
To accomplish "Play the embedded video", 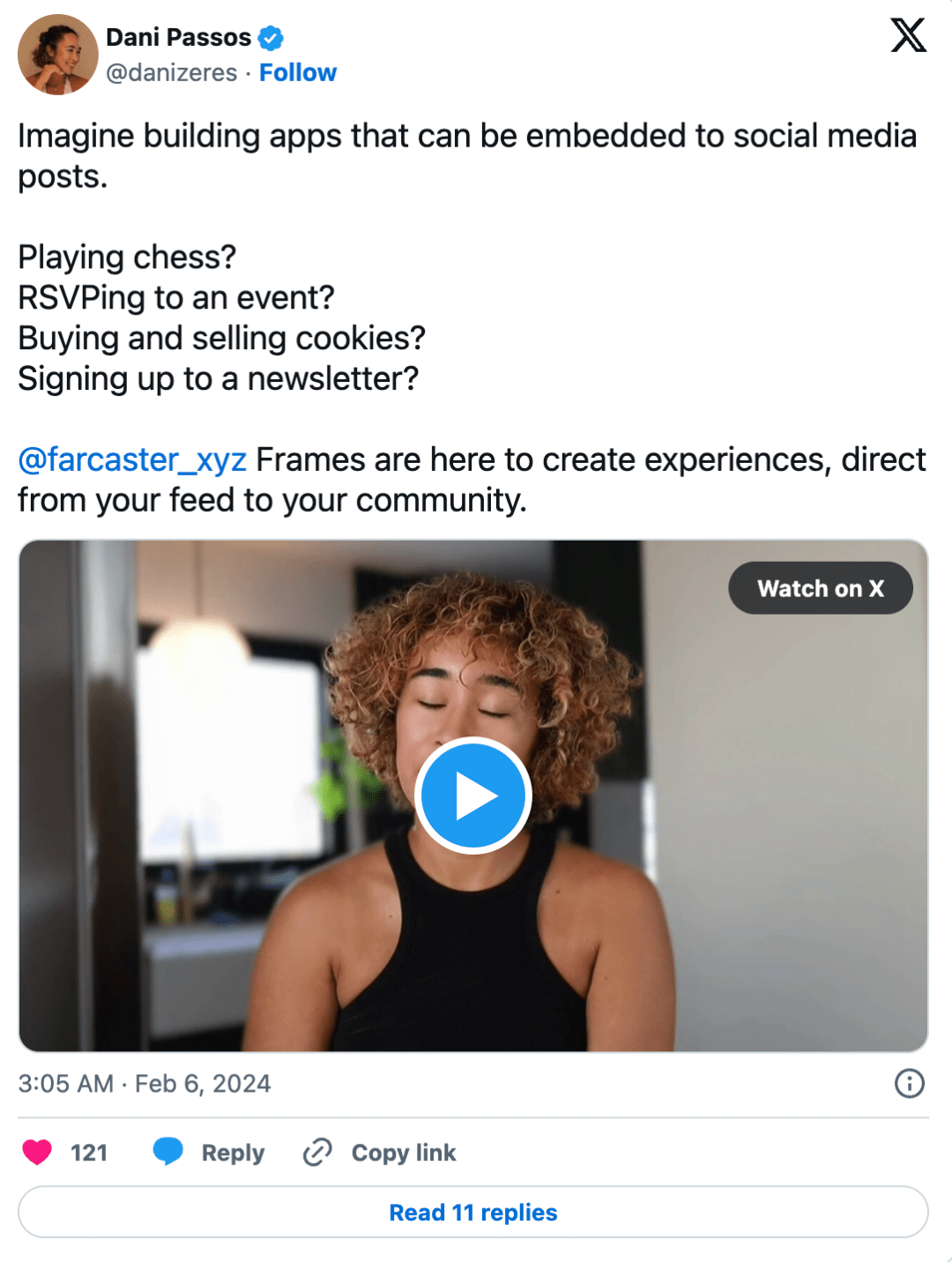I will tap(473, 795).
